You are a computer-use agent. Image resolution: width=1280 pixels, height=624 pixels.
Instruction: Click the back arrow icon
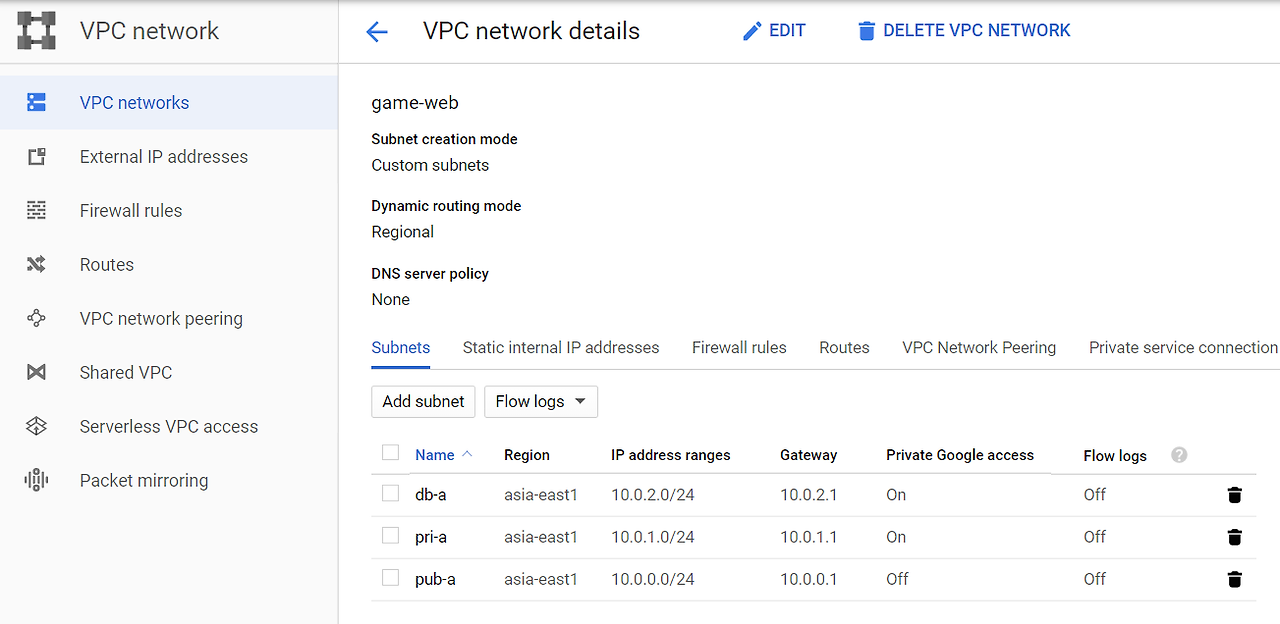(x=377, y=32)
